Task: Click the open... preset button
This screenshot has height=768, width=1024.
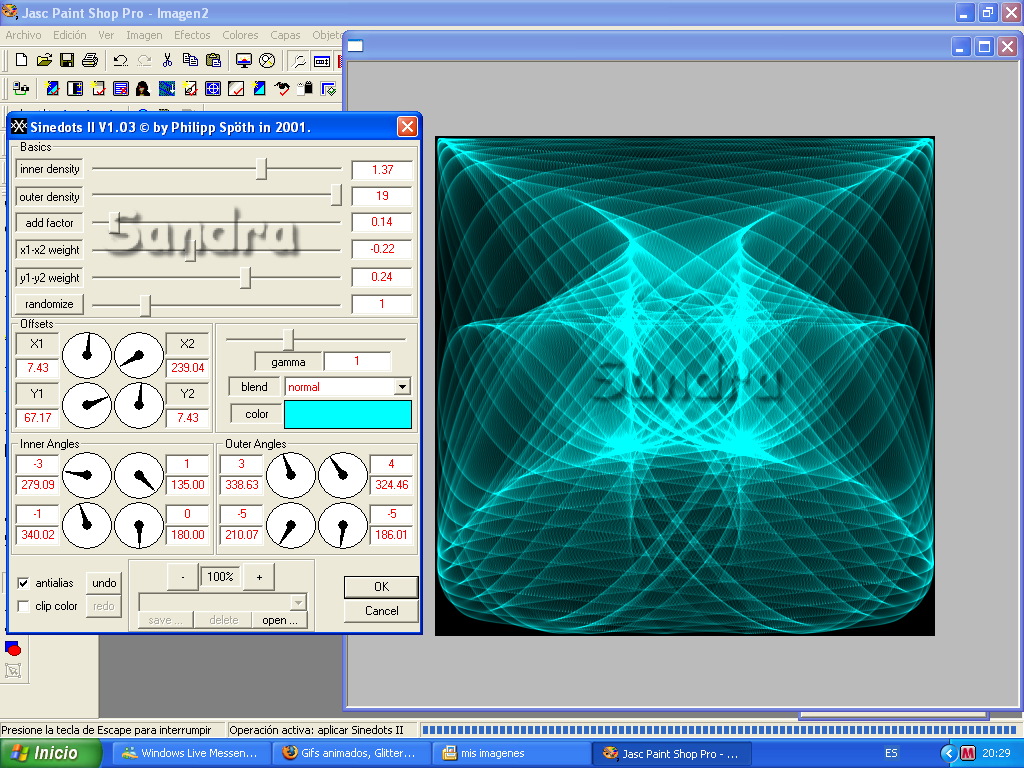Action: 280,620
